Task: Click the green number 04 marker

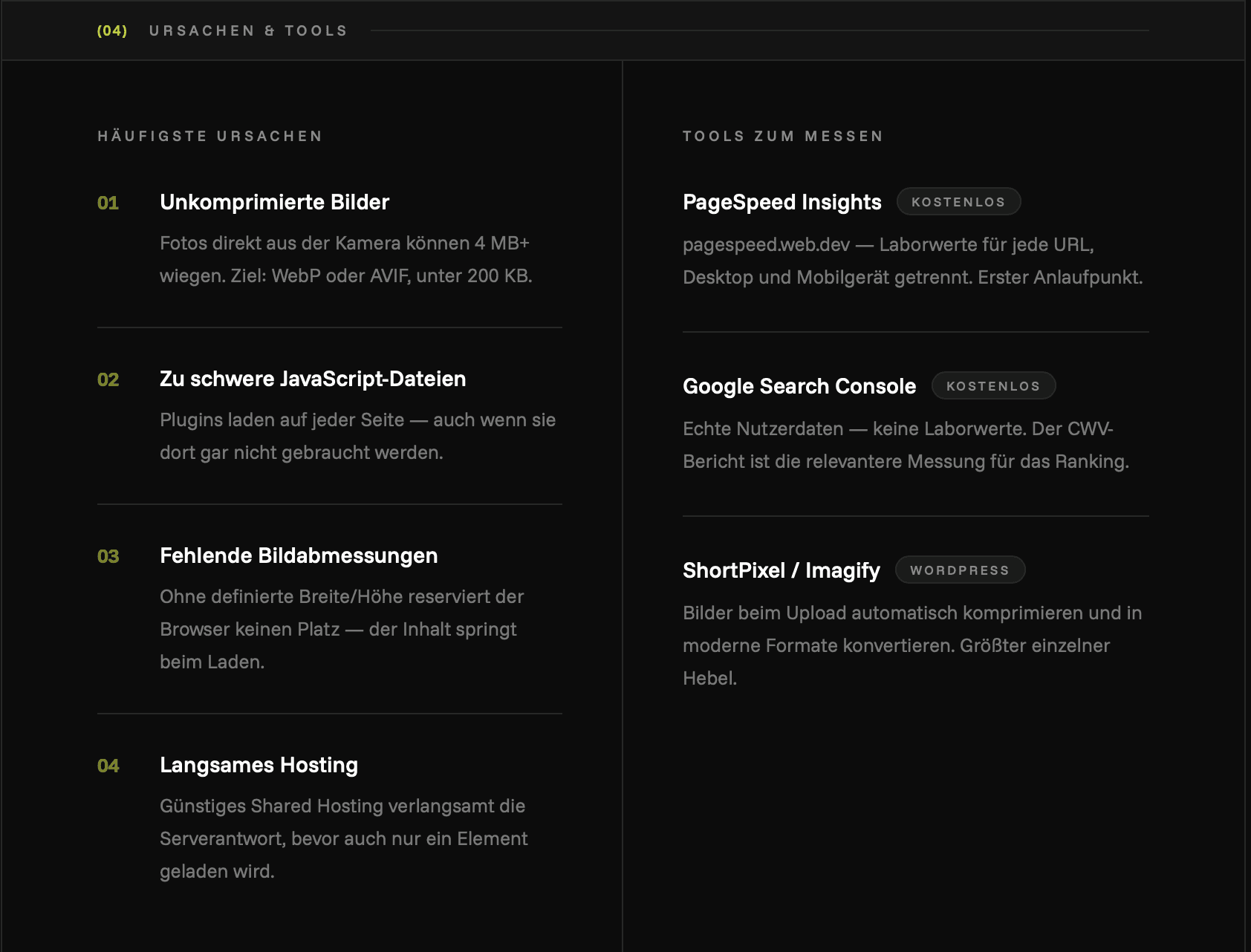Action: point(108,766)
